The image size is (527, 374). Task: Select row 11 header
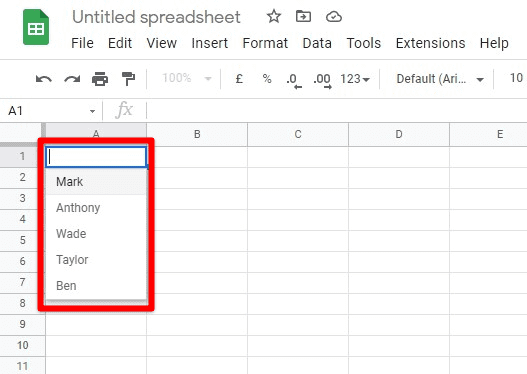22,366
